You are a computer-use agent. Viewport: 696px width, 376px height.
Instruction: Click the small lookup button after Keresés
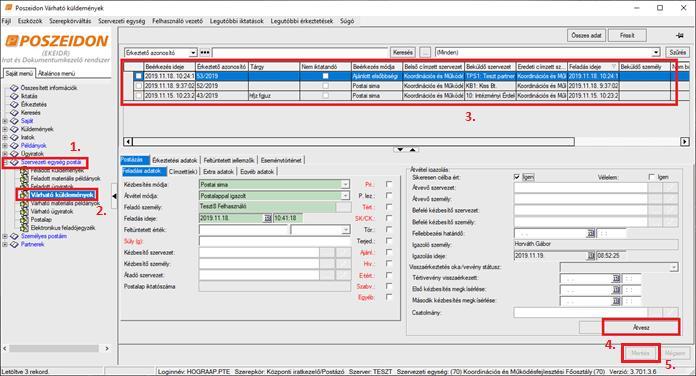(425, 52)
